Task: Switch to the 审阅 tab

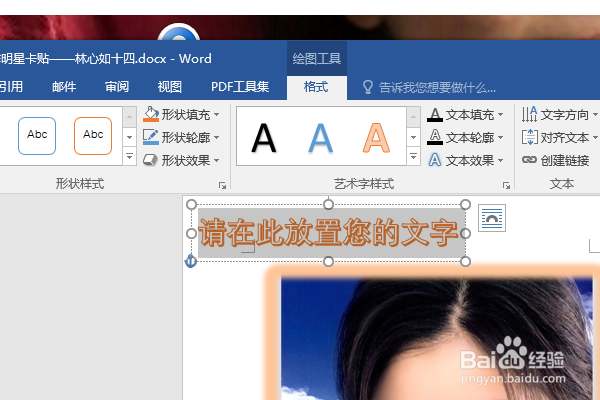Action: (x=117, y=87)
